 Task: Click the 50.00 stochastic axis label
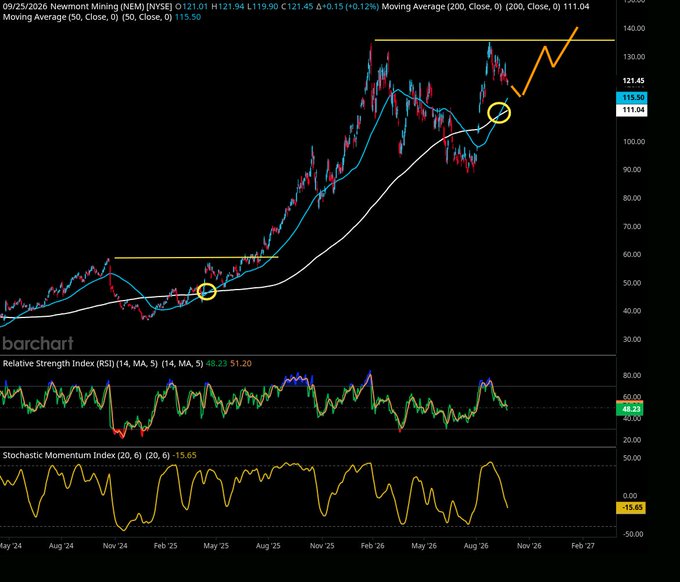tap(632, 458)
